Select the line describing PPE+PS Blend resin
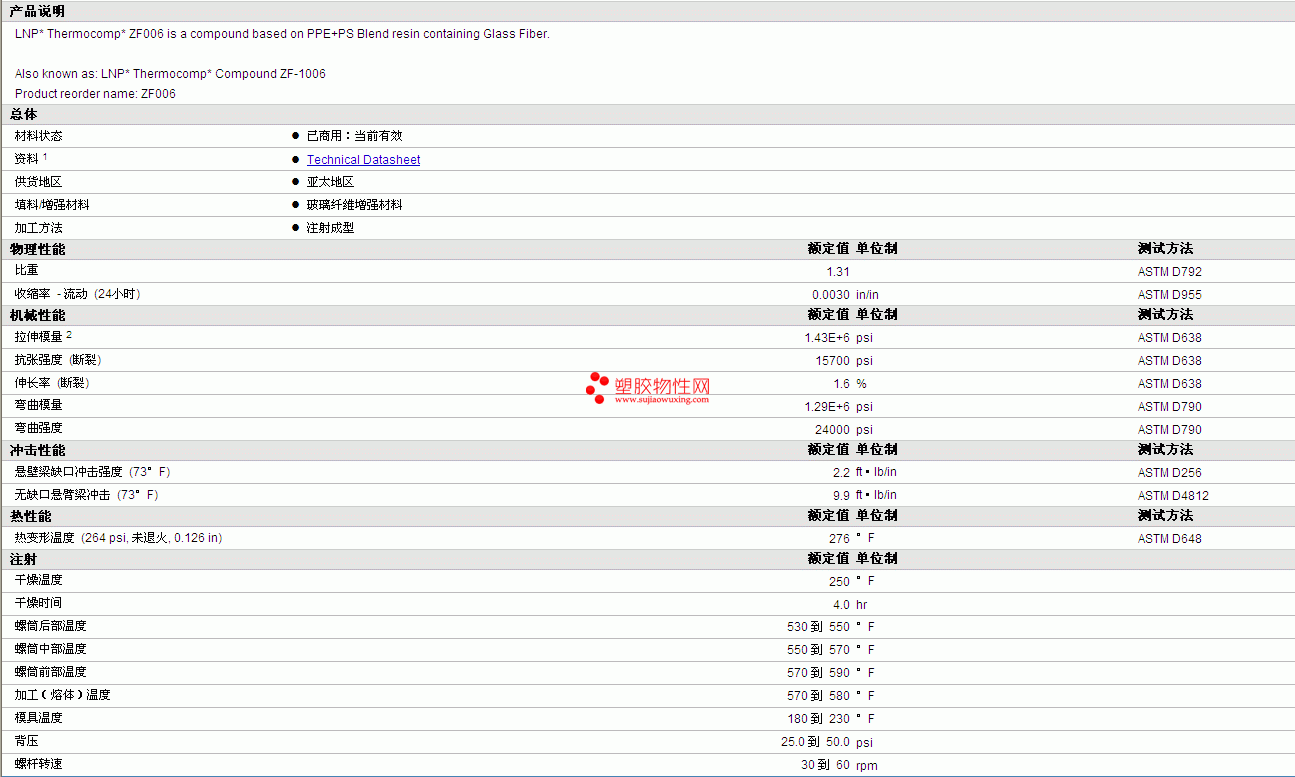Screen dimensions: 1295x777 (x=282, y=34)
